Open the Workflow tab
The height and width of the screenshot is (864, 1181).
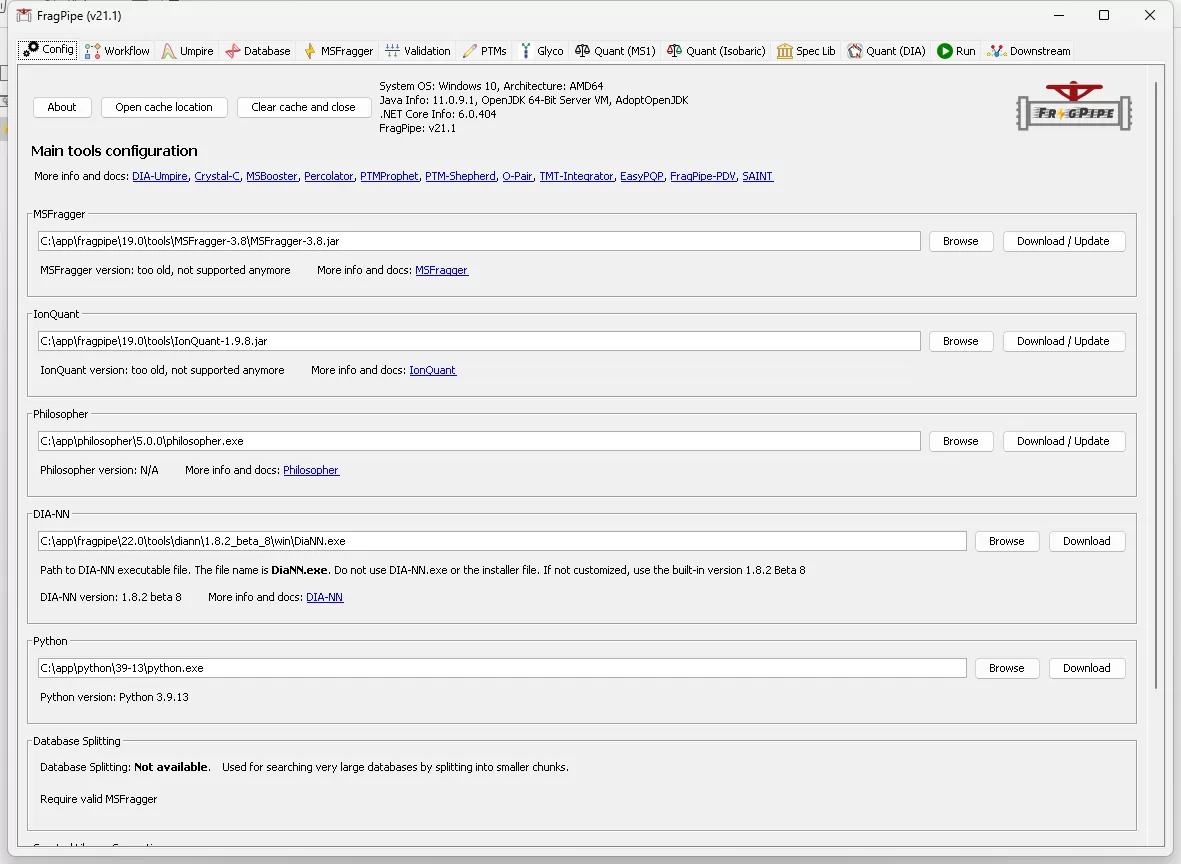point(118,51)
